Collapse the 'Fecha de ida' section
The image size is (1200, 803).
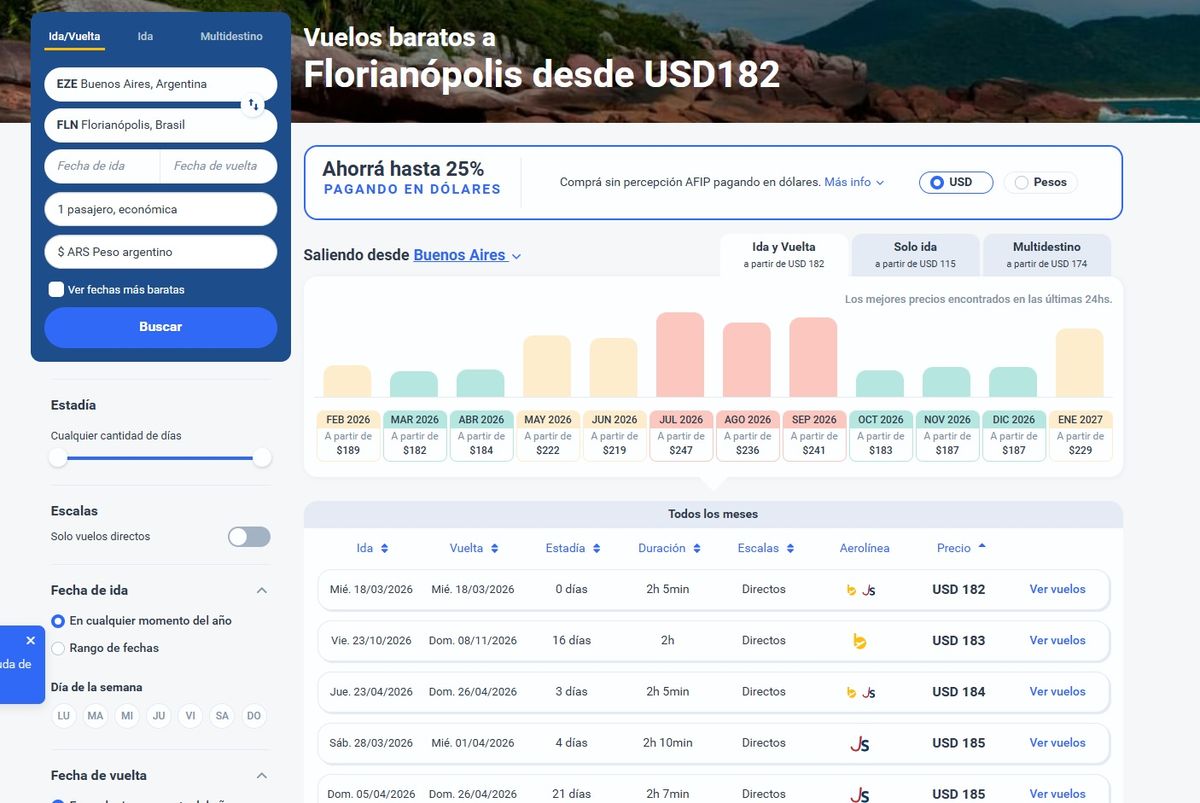pos(262,590)
